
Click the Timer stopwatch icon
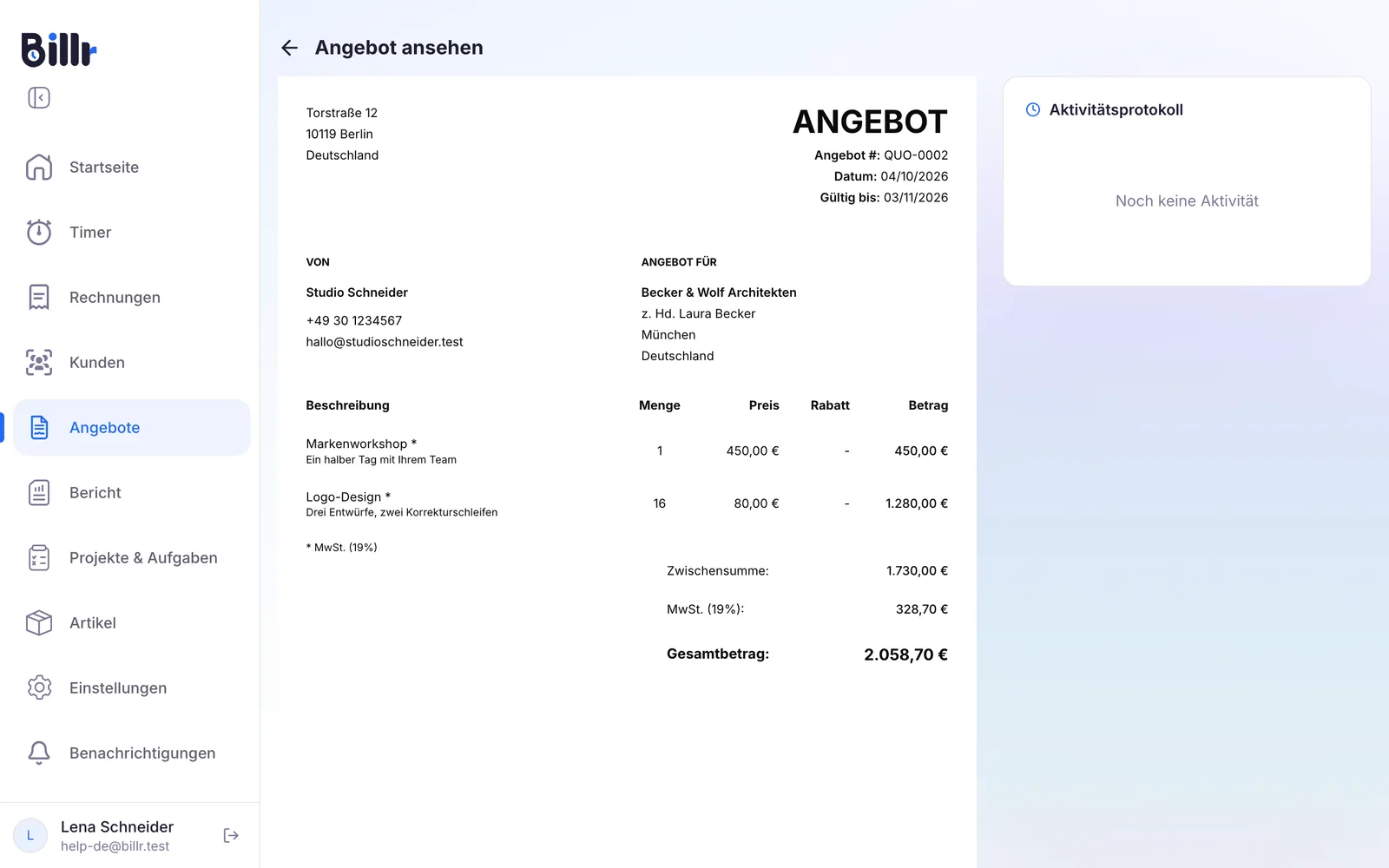[39, 233]
